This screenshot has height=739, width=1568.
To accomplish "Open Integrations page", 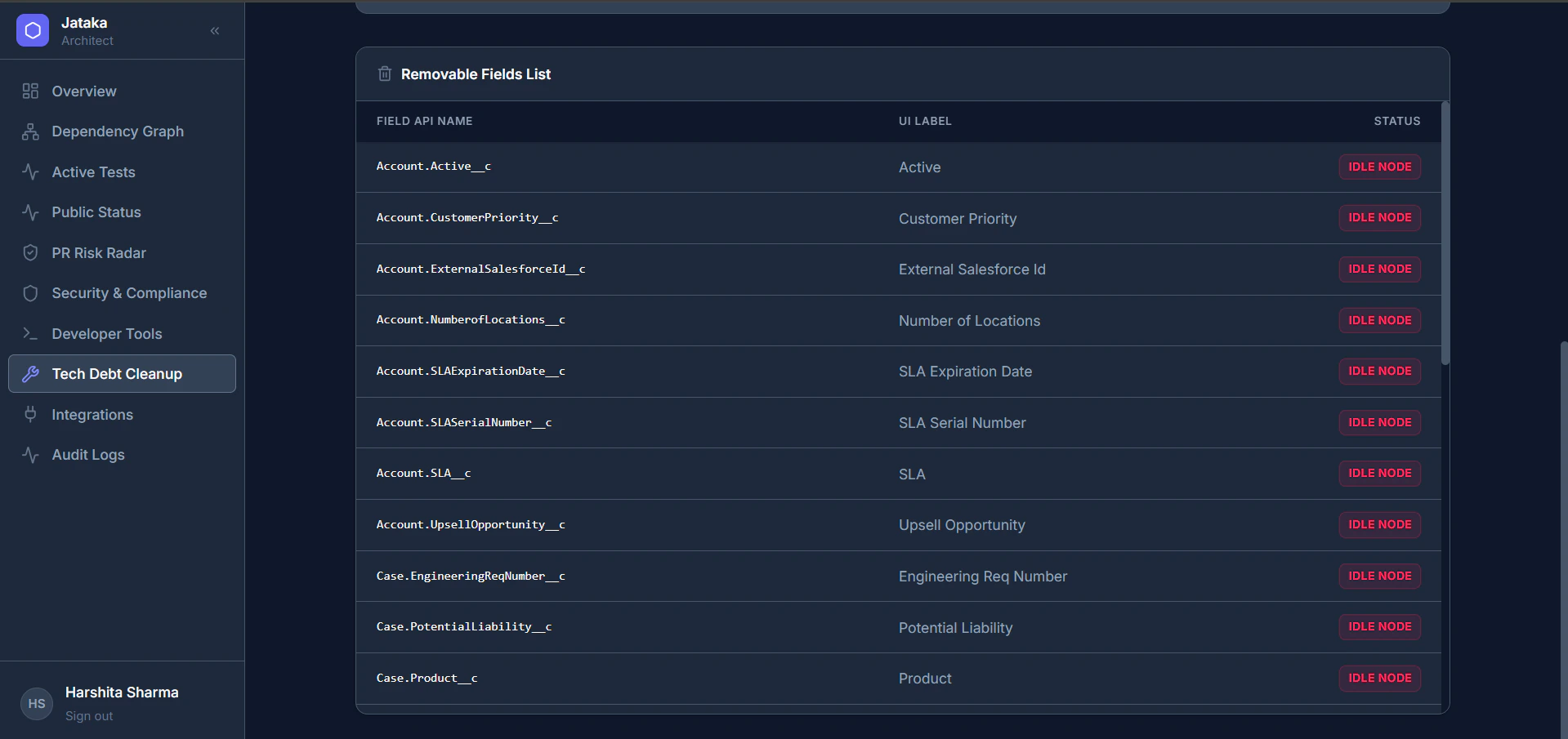I will [122, 415].
